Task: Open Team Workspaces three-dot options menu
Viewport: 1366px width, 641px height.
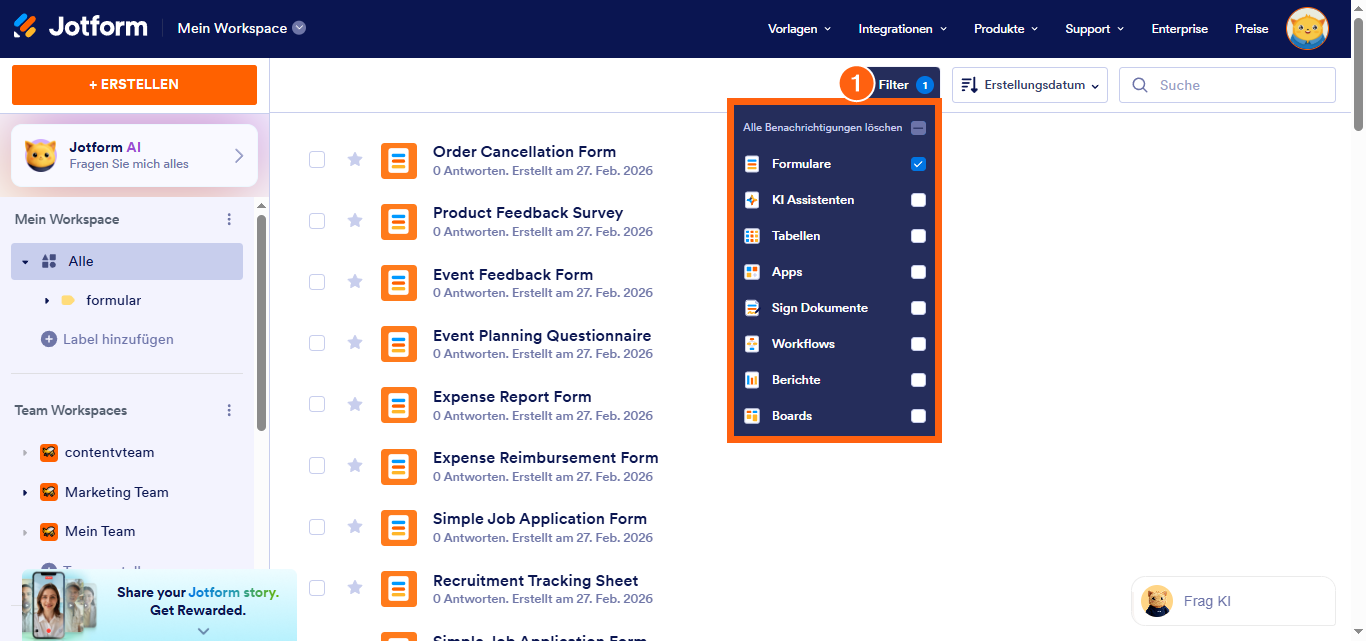Action: pyautogui.click(x=229, y=410)
